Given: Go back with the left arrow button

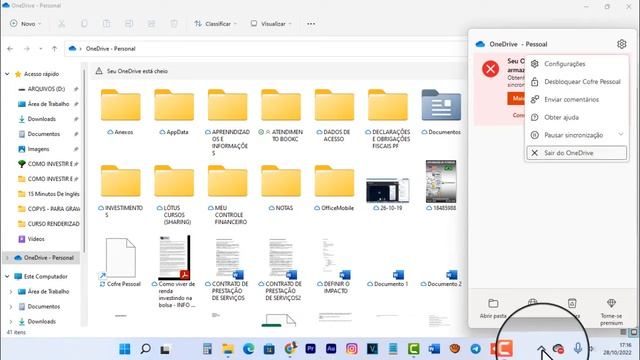Looking at the screenshot, I should pos(10,49).
